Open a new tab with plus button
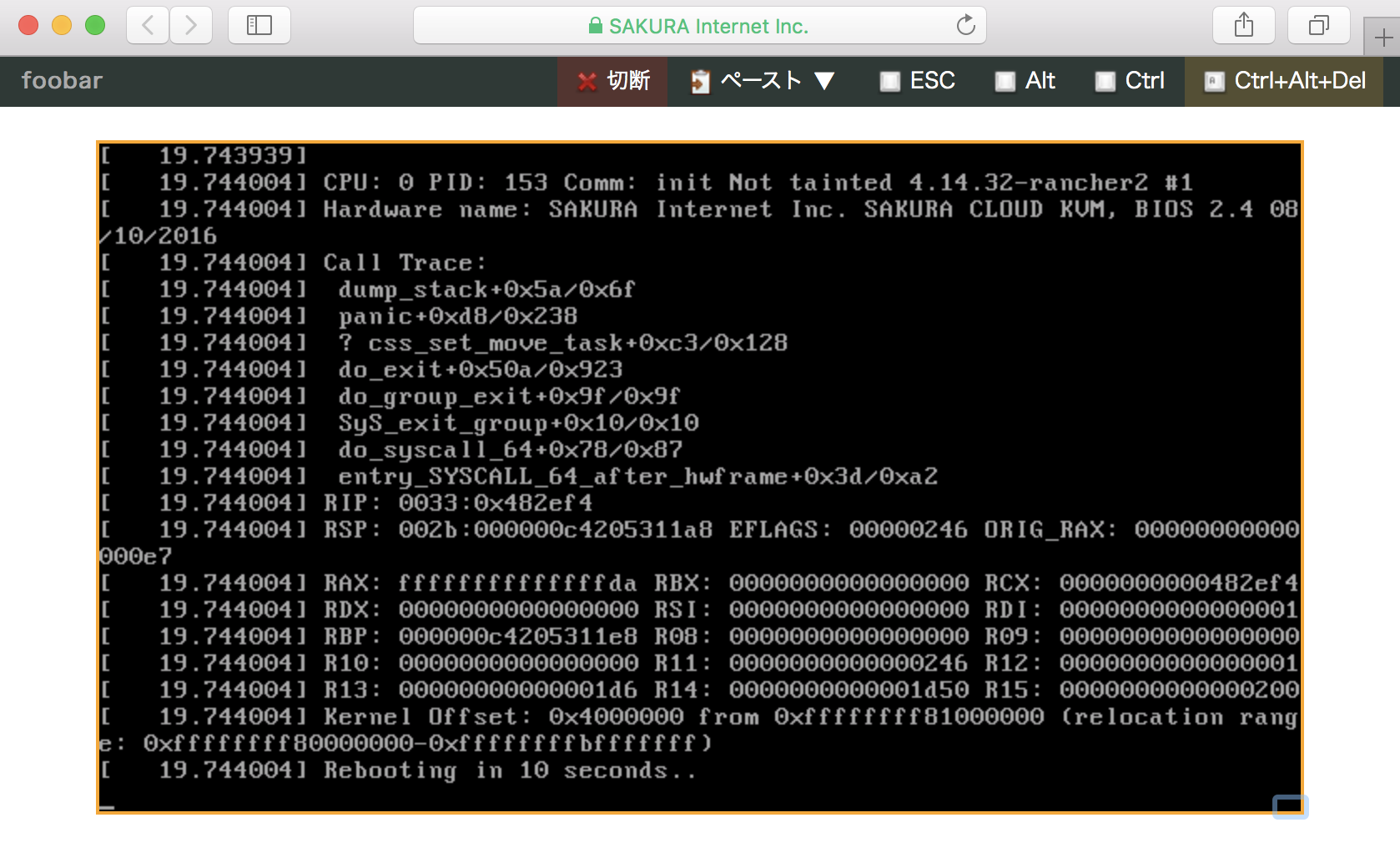This screenshot has height=868, width=1400. [x=1383, y=38]
